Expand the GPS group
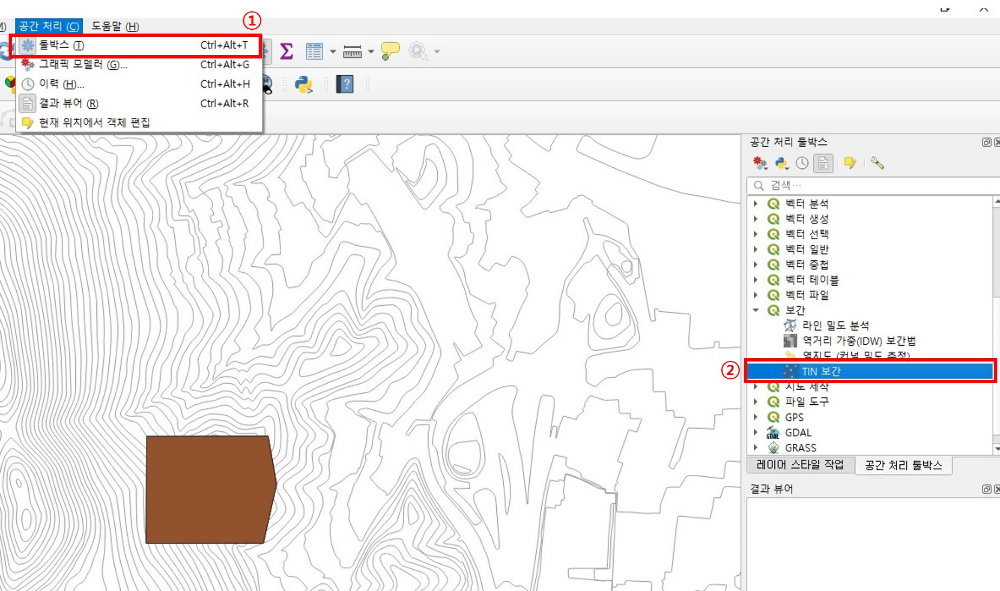This screenshot has height=591, width=1000. 756,417
